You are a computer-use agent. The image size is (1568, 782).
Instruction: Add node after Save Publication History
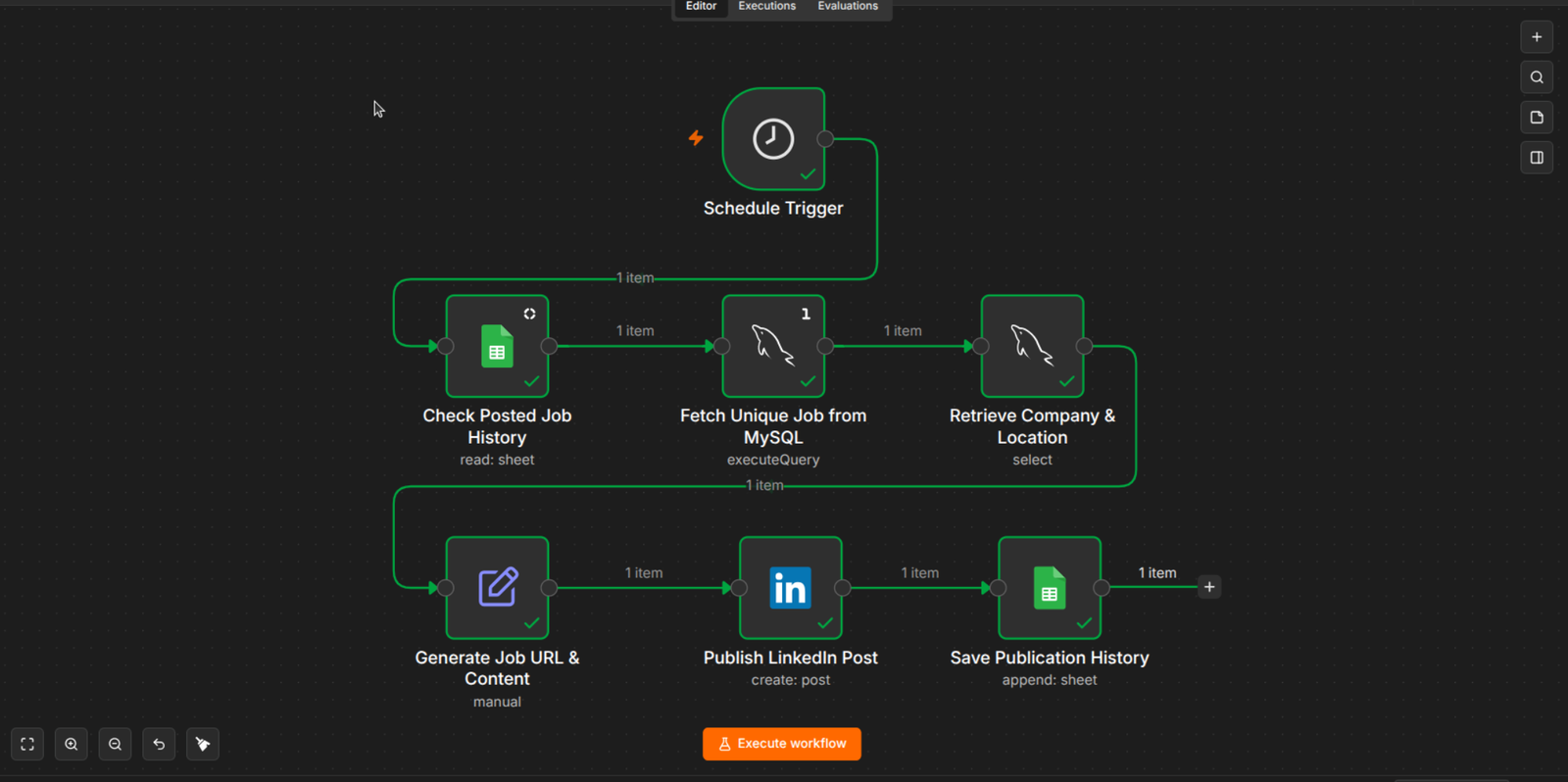point(1209,587)
